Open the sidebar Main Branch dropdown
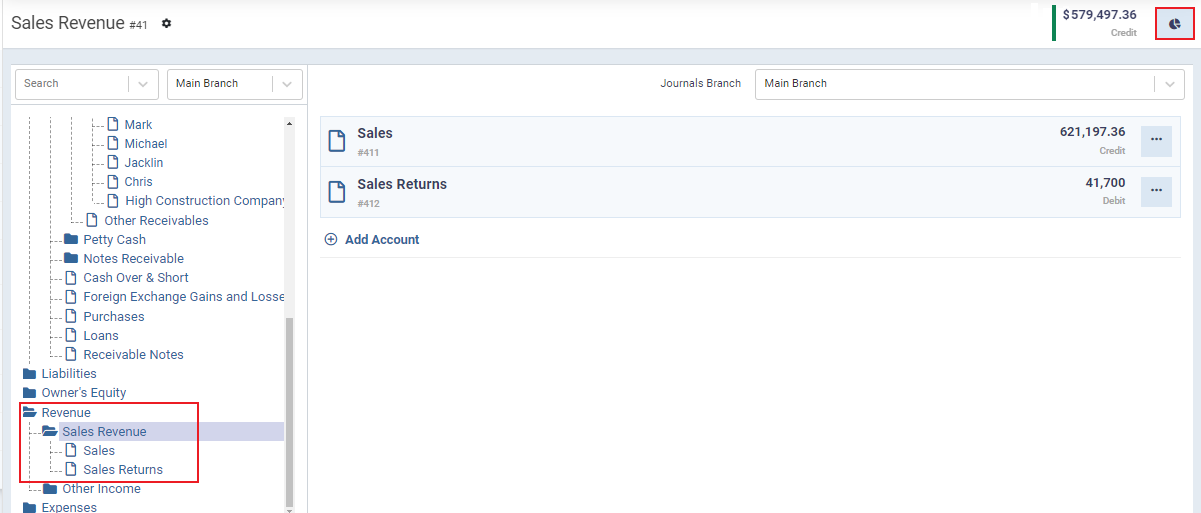 tap(235, 84)
